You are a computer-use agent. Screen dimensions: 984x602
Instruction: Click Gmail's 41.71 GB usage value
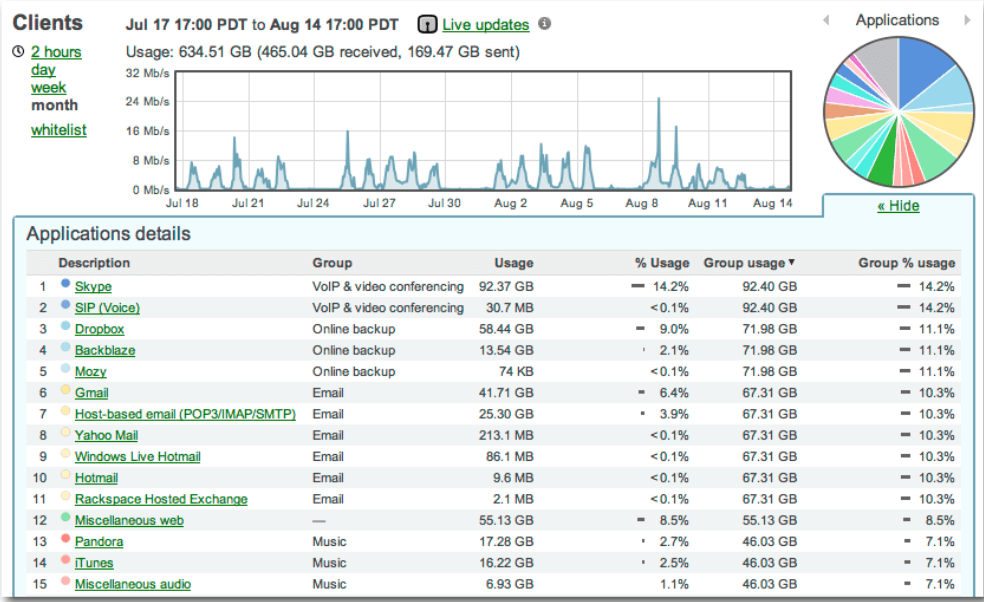click(506, 393)
